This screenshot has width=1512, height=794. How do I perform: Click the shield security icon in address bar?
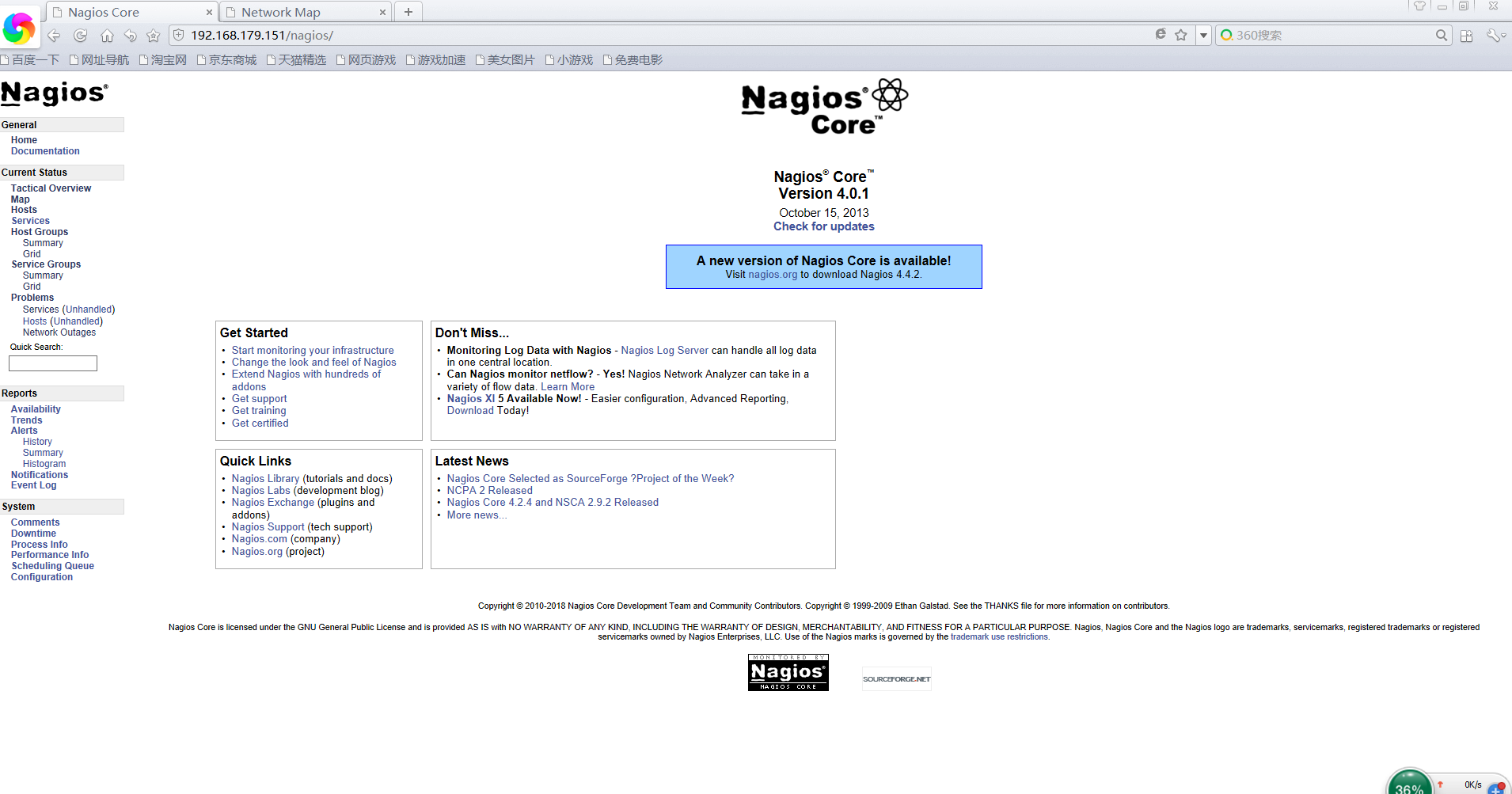point(179,36)
